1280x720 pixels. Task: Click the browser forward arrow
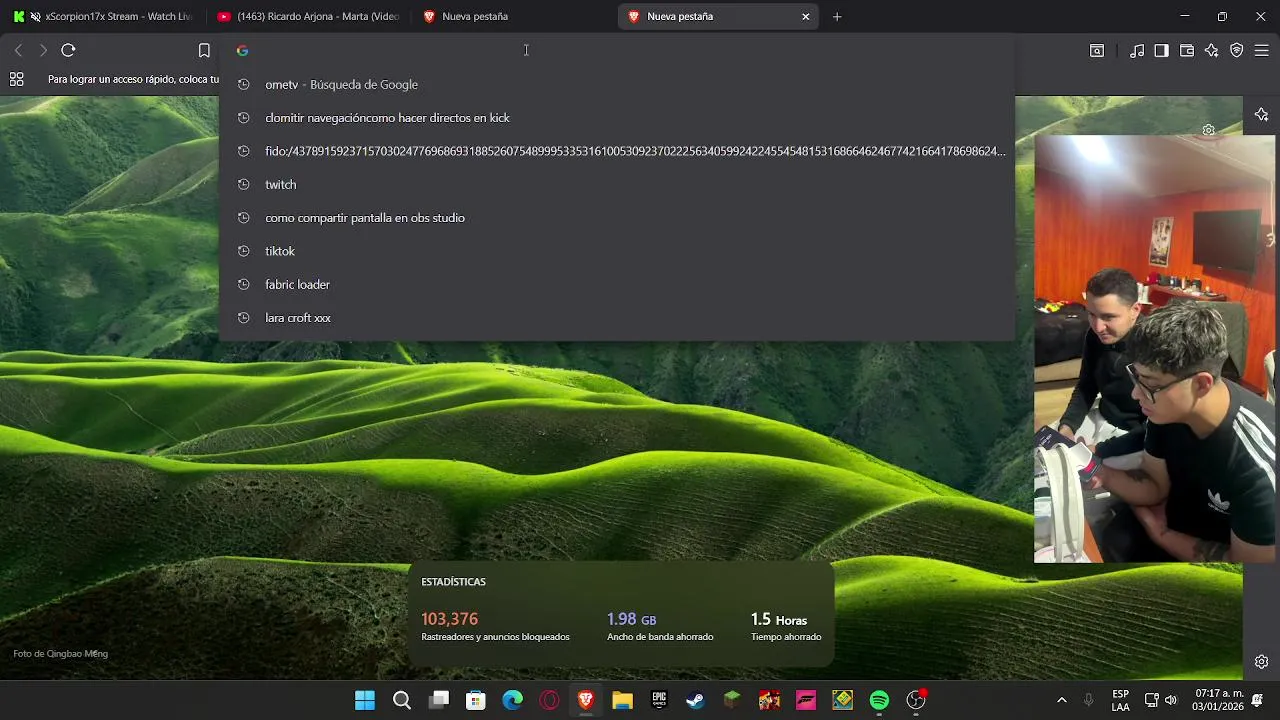tap(43, 50)
